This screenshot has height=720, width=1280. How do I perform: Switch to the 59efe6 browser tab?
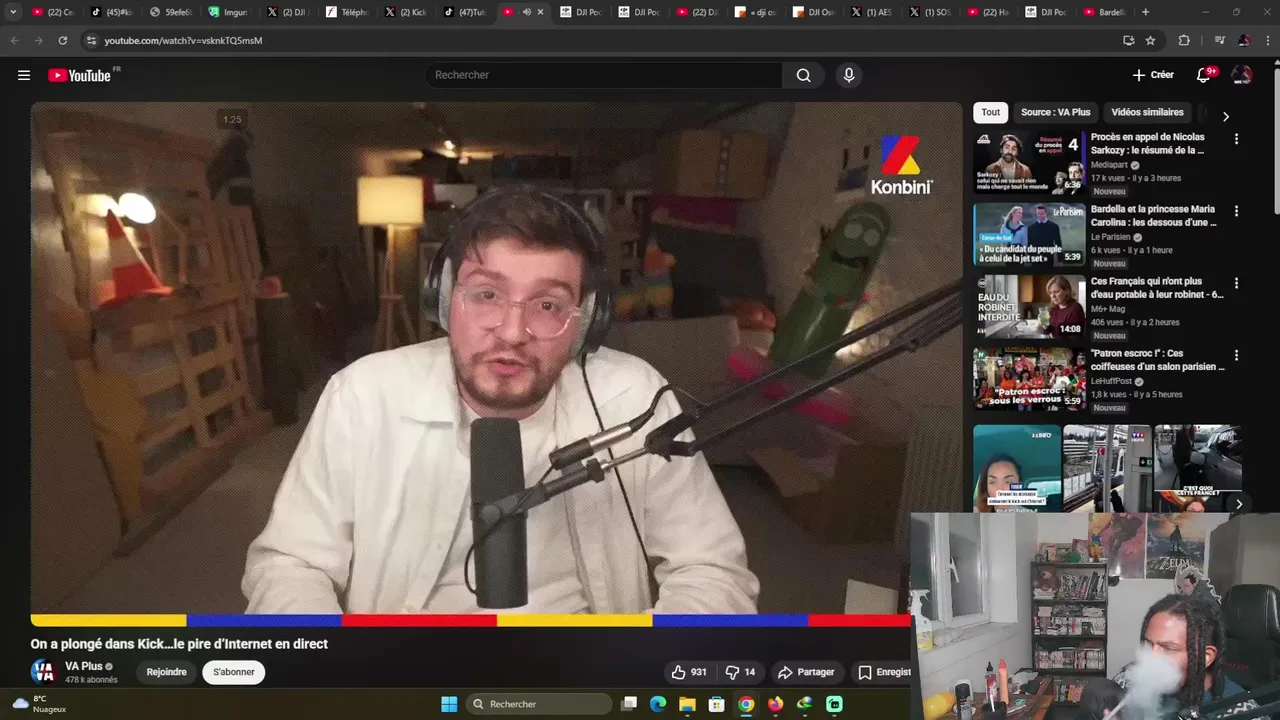170,12
